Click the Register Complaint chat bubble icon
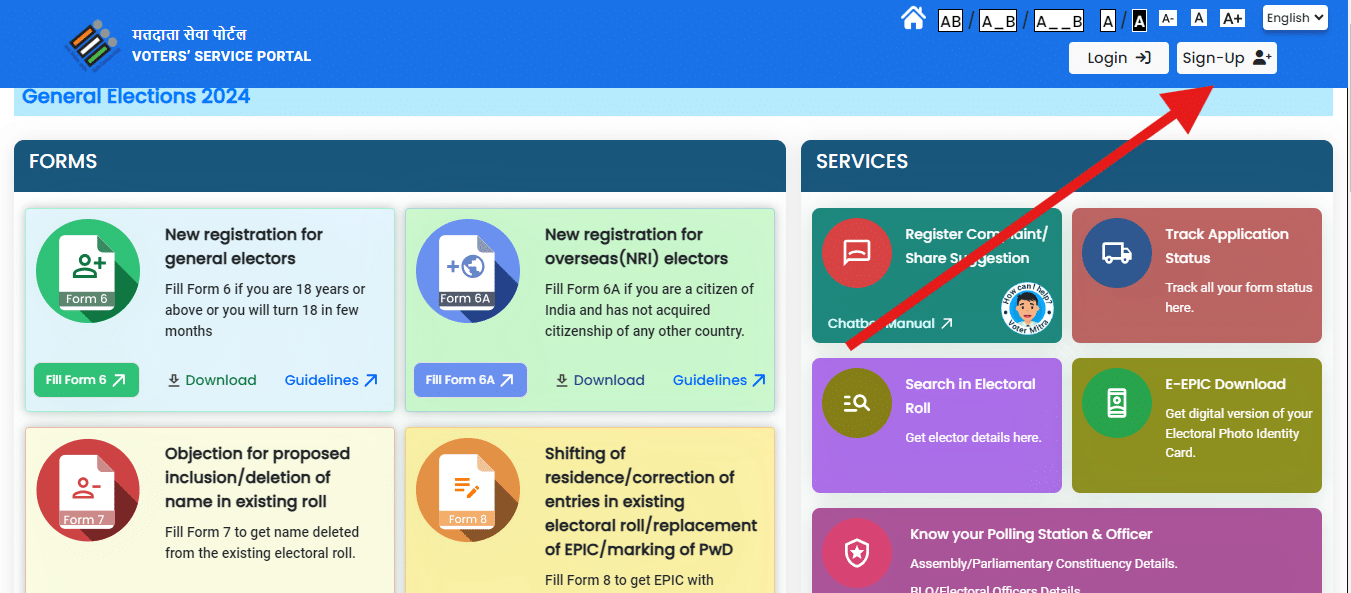This screenshot has height=593, width=1351. (x=856, y=252)
